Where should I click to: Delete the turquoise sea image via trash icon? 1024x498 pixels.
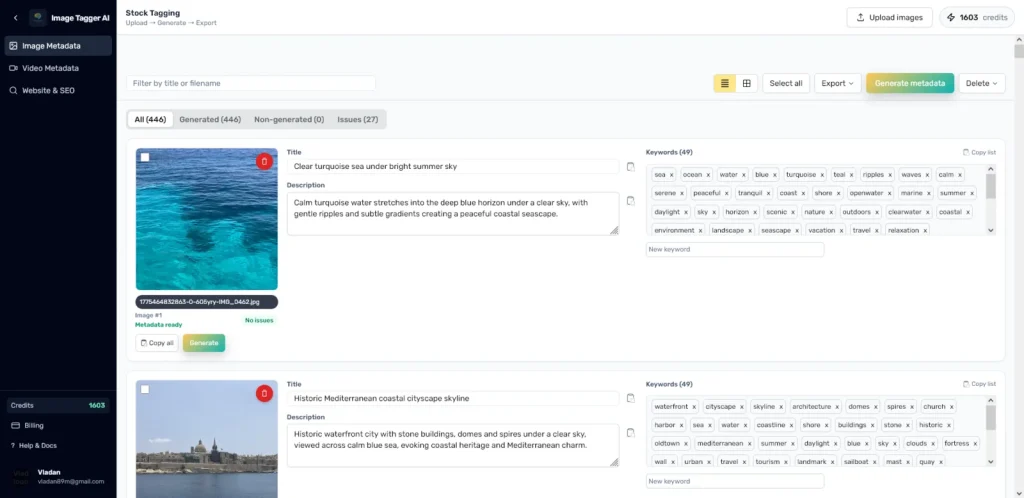(x=264, y=161)
